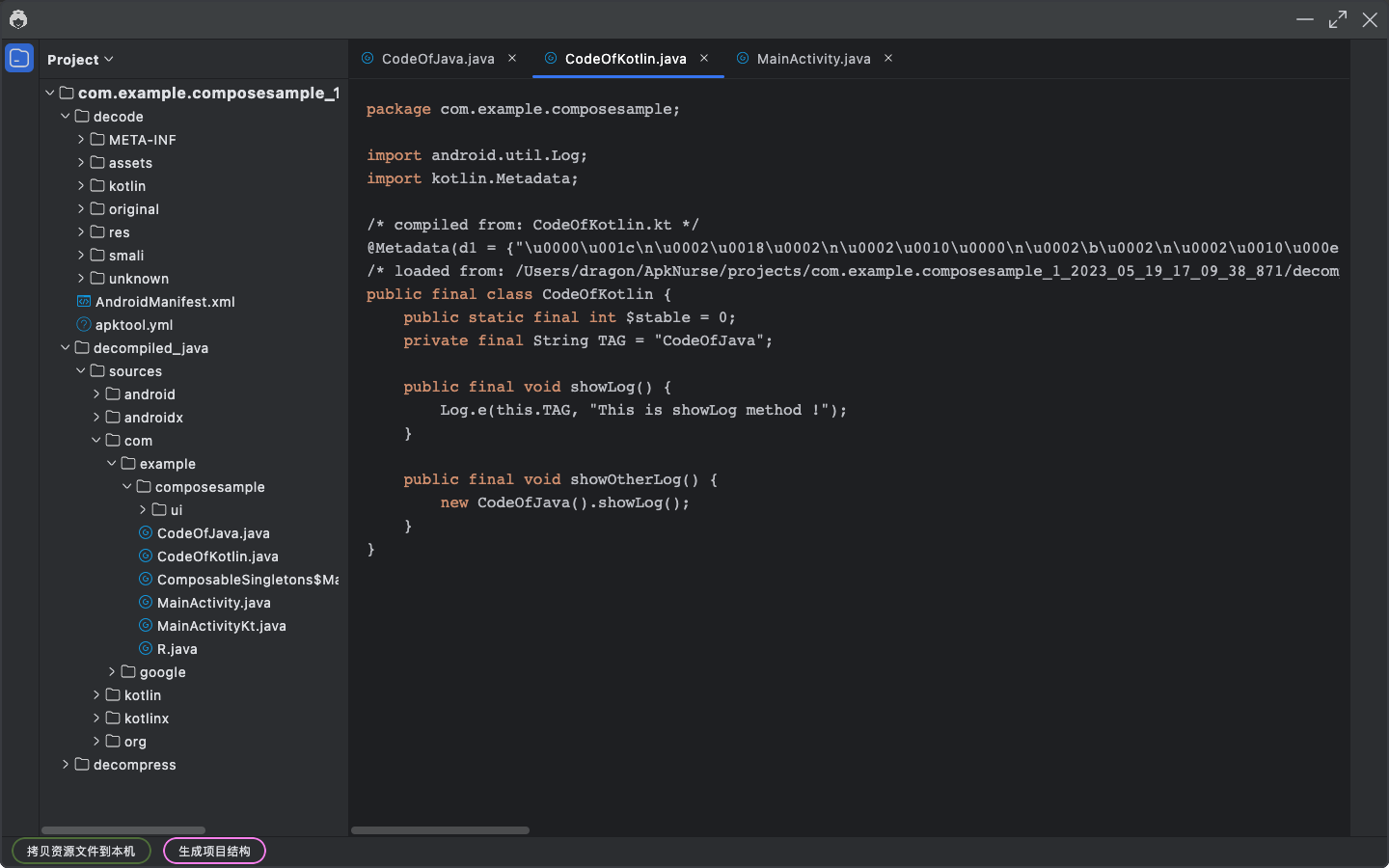
Task: Click the apktool.yml file icon
Action: click(84, 324)
